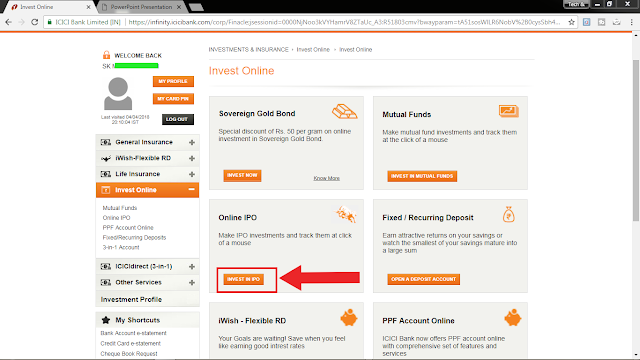The height and width of the screenshot is (360, 640).
Task: Reload the page with the refresh icon
Action: point(35,22)
